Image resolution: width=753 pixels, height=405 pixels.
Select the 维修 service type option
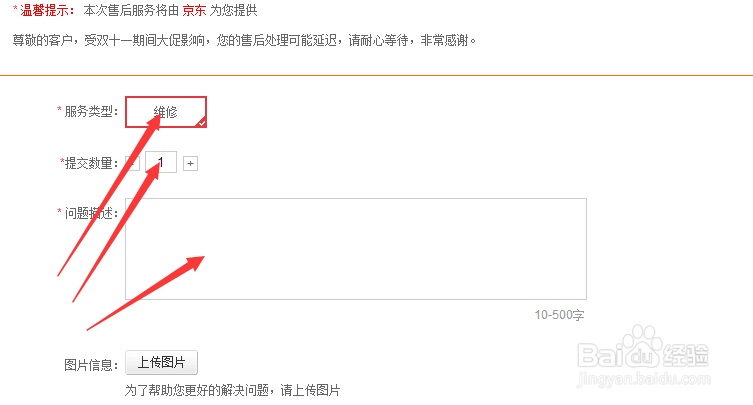(166, 112)
